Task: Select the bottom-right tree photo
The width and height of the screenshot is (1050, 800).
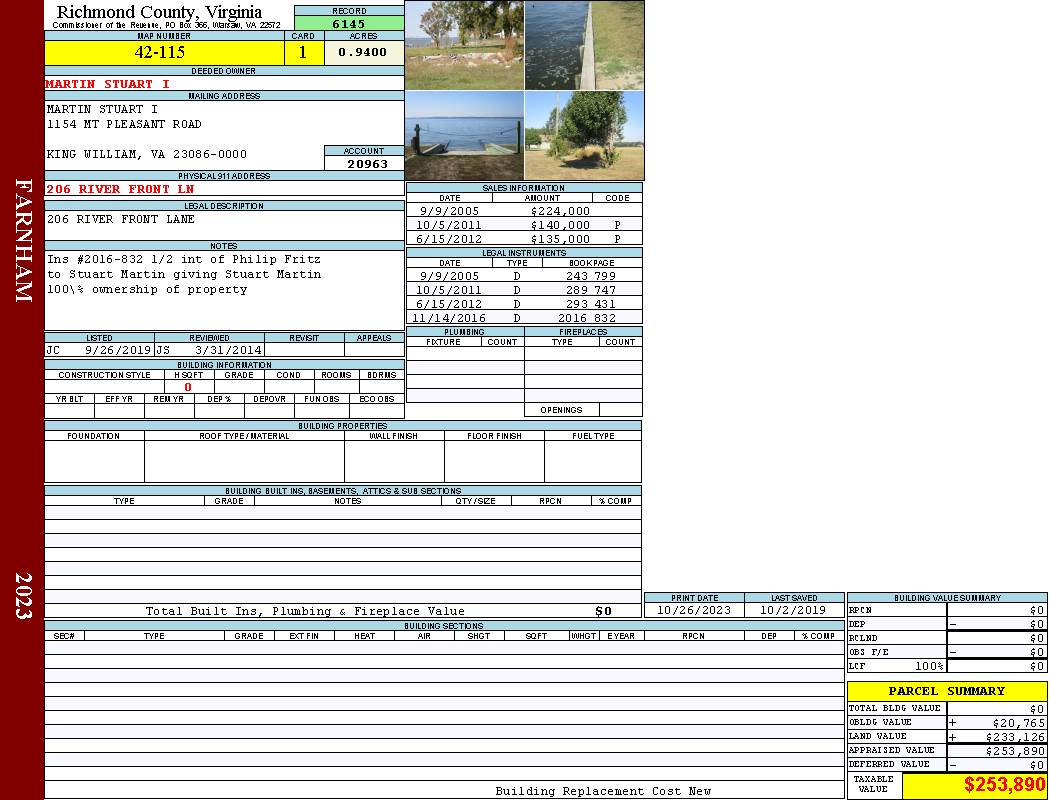Action: pos(584,135)
